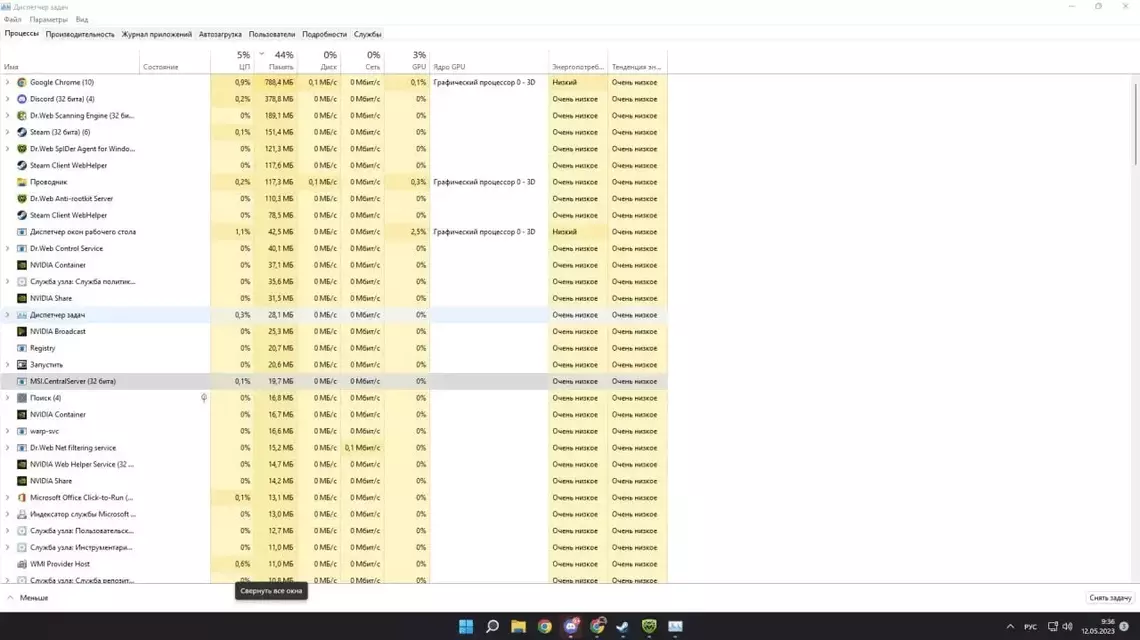
Task: Sort by the Диск column header
Action: pyautogui.click(x=318, y=60)
